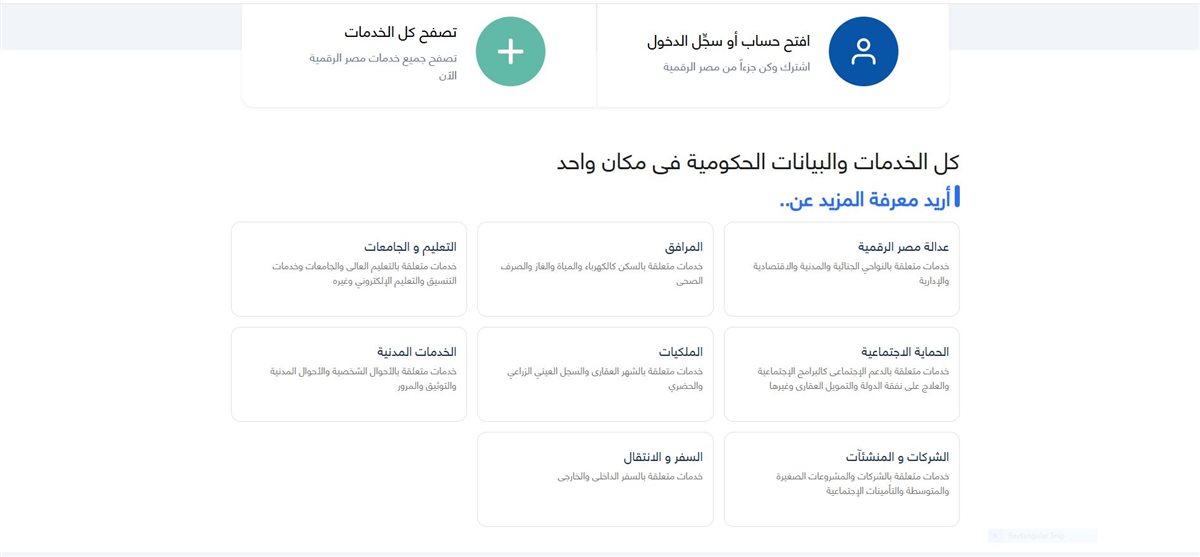Choose the 'الشركات و المنشآت' category
This screenshot has width=1200, height=557.
coord(841,479)
